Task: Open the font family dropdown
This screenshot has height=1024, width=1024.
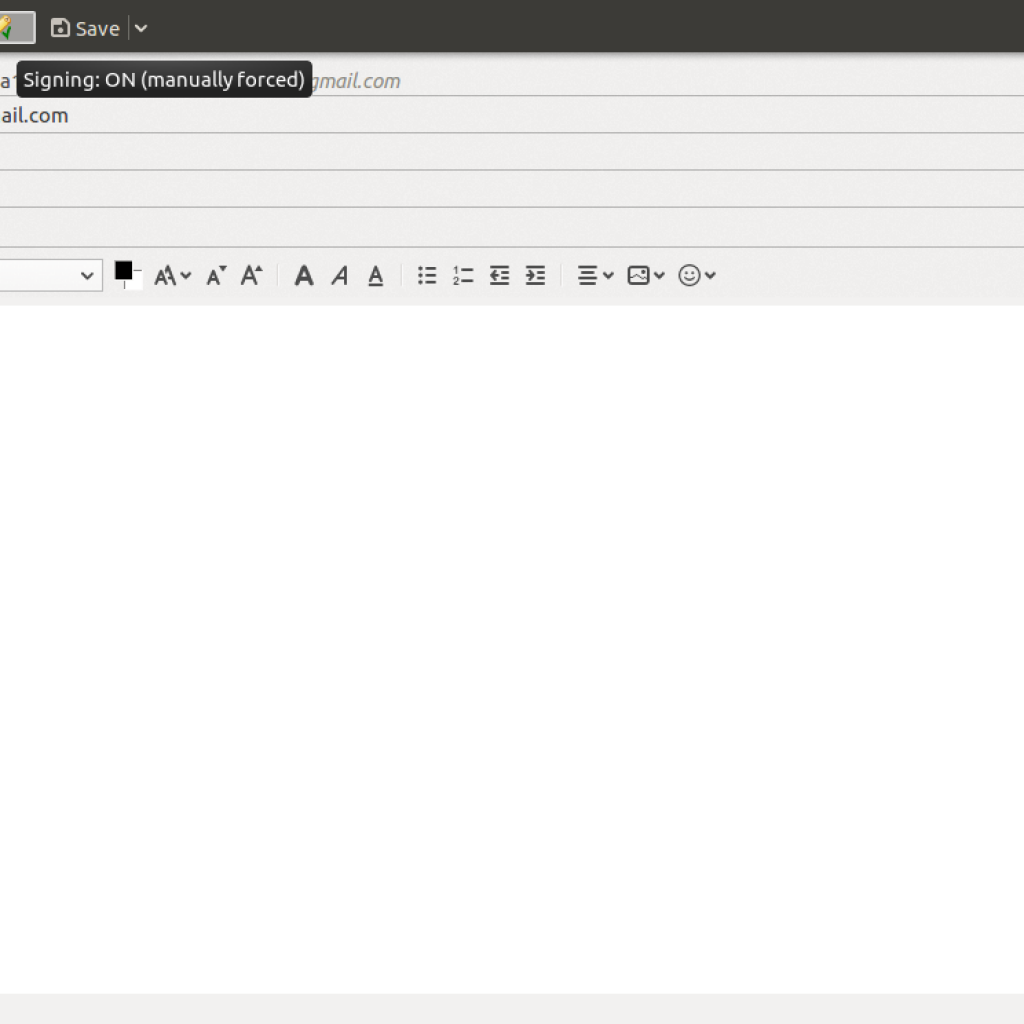Action: 50,275
